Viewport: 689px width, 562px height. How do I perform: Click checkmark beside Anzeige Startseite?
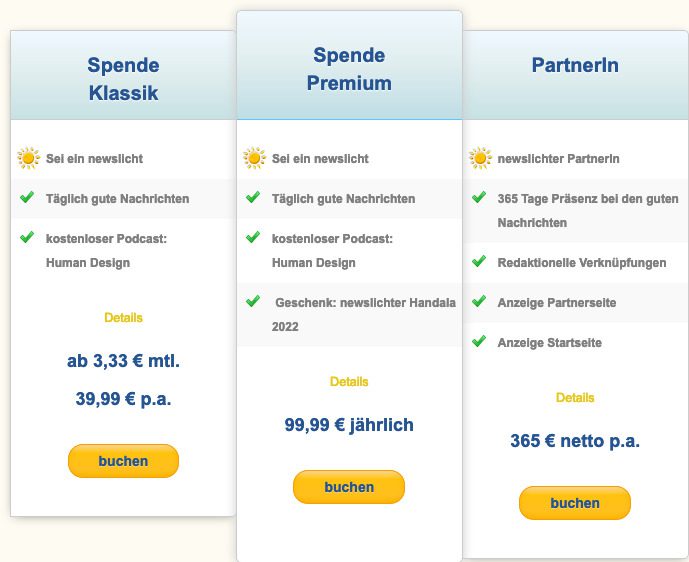click(x=479, y=341)
